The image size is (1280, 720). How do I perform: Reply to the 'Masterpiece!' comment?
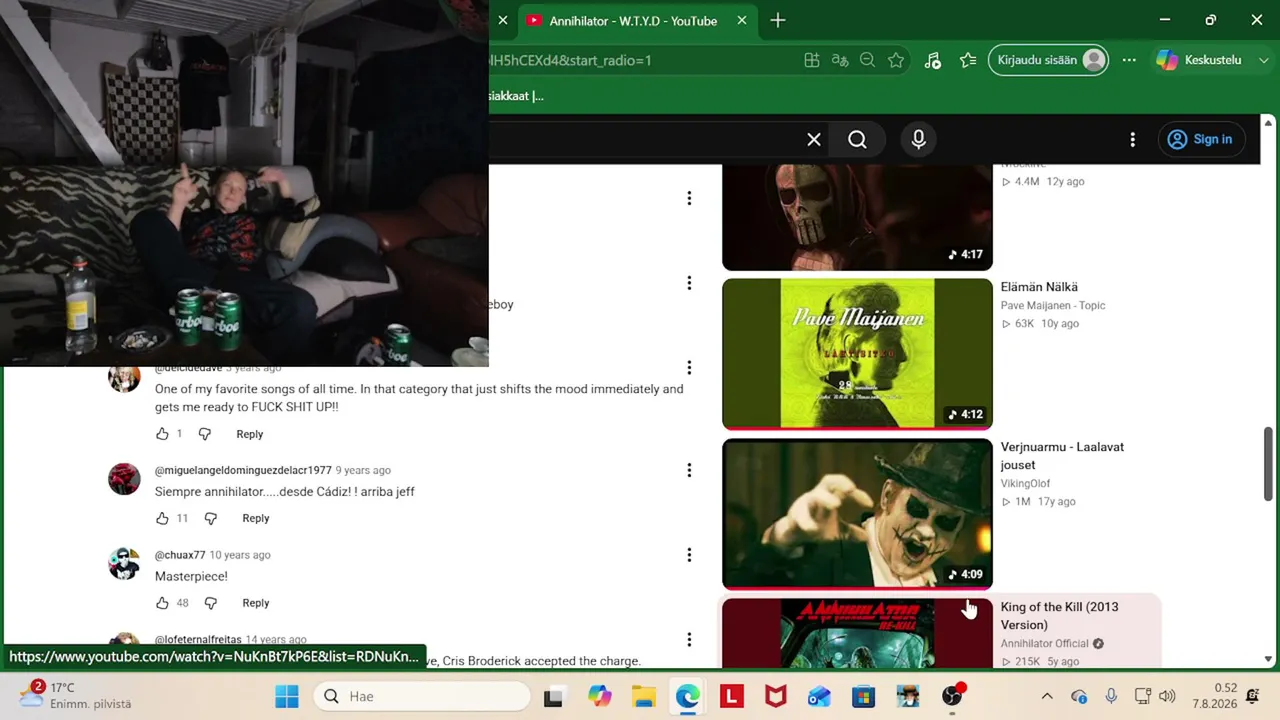coord(256,603)
